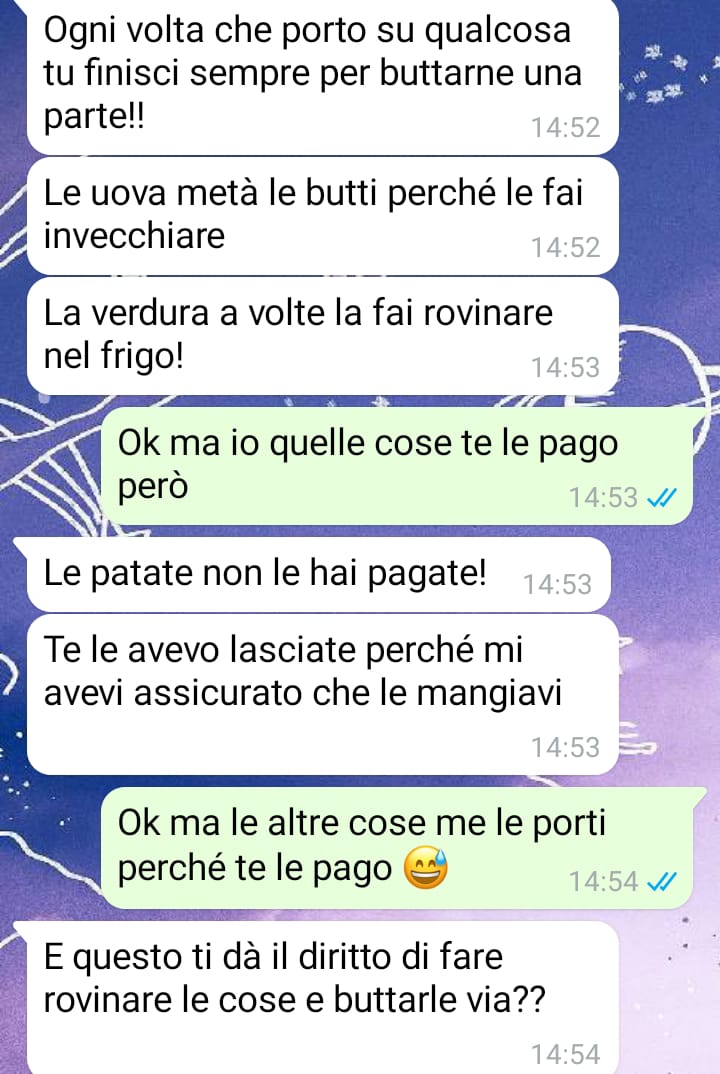Click the 14:53 timestamp on 'nel frigo!' message

click(x=566, y=368)
